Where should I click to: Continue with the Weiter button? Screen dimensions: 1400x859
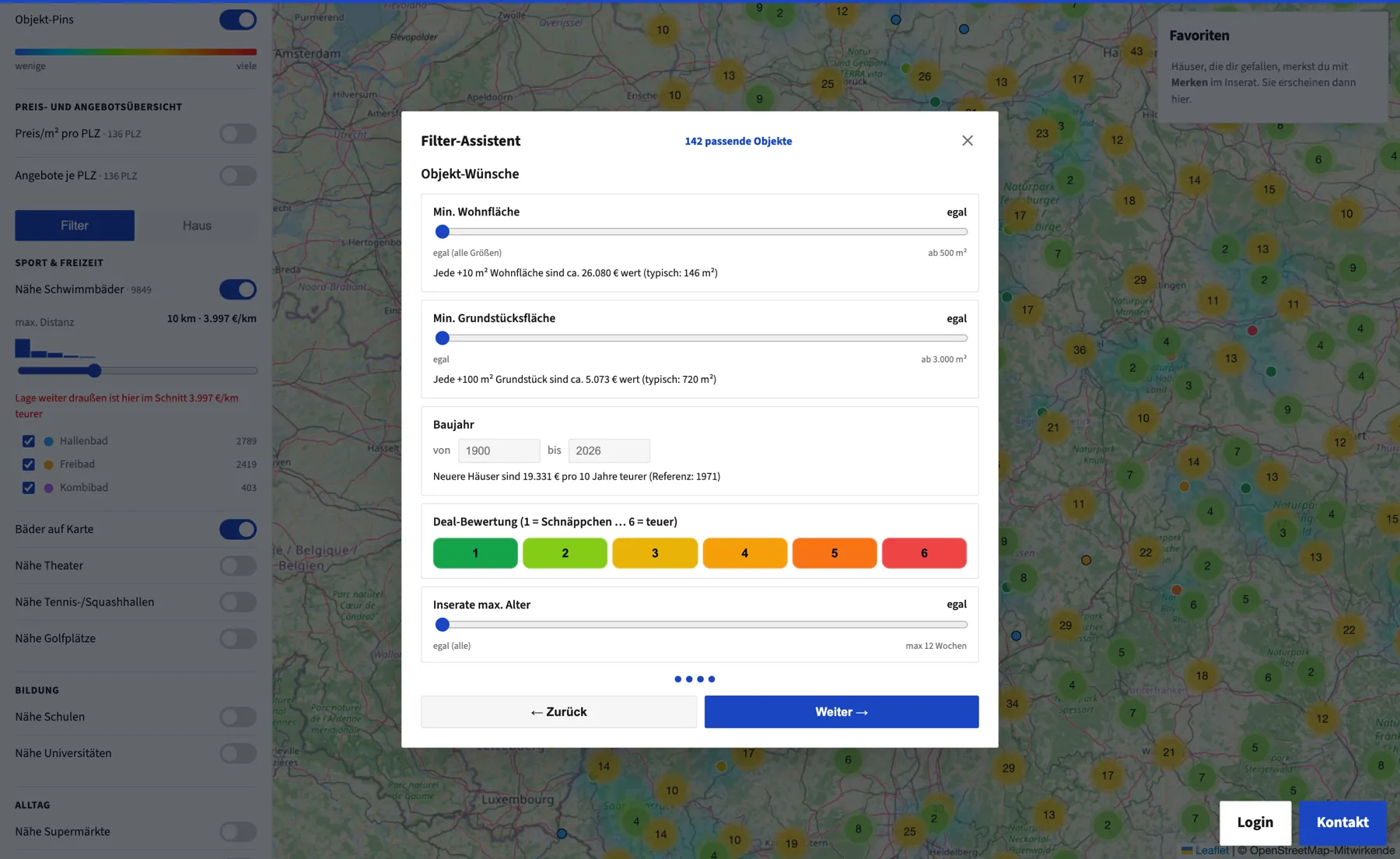842,712
